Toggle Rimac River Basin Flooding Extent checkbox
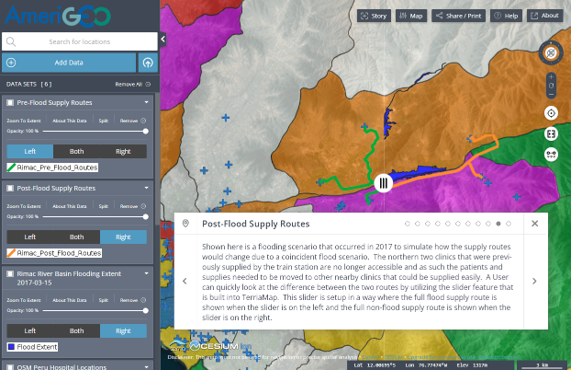571x370 pixels. tap(10, 274)
